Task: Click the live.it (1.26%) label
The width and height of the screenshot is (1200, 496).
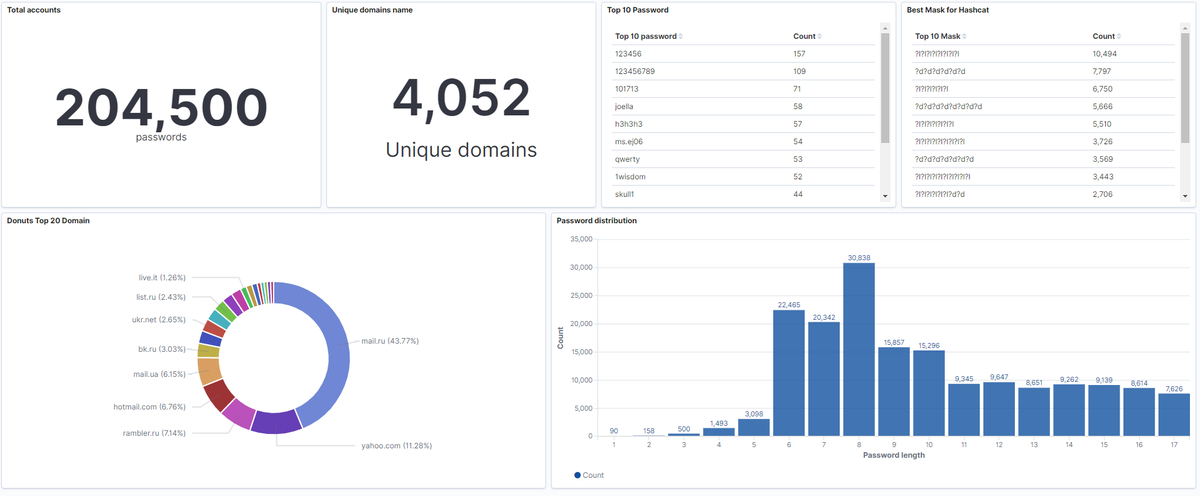Action: [162, 278]
